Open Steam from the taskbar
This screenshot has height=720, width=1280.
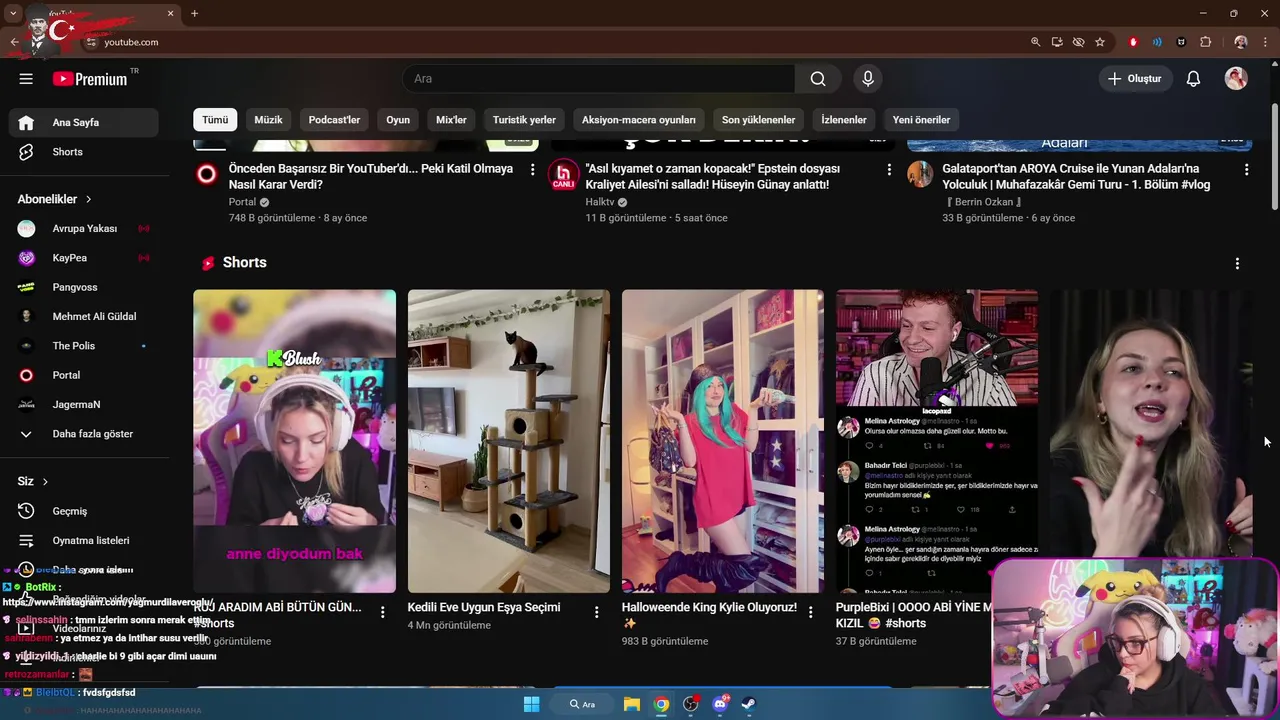[x=748, y=704]
